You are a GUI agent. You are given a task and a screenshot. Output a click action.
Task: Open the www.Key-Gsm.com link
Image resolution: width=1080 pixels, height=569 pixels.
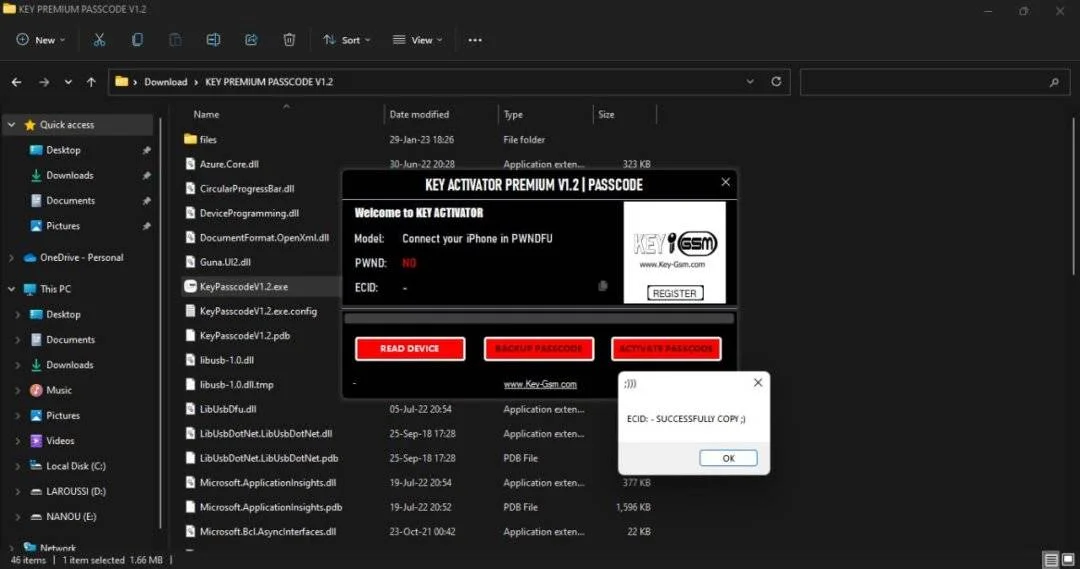coord(540,384)
